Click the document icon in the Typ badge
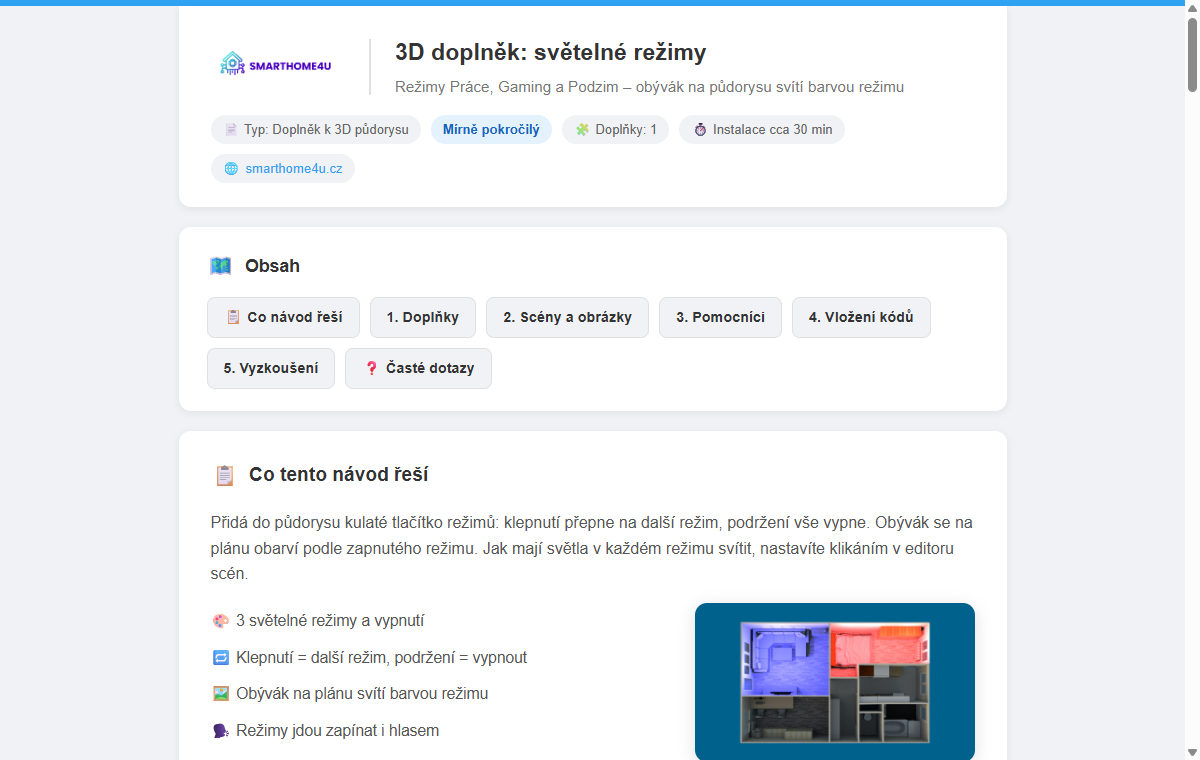 (231, 130)
